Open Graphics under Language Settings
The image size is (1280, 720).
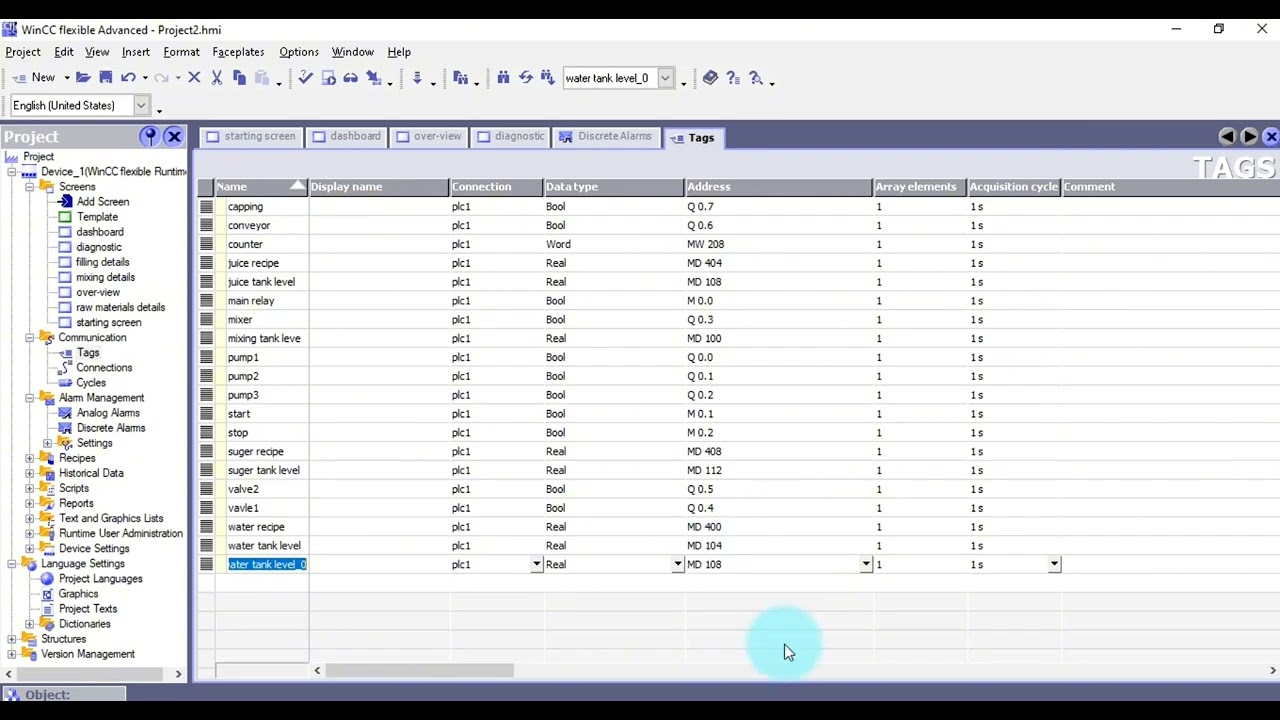(x=78, y=594)
